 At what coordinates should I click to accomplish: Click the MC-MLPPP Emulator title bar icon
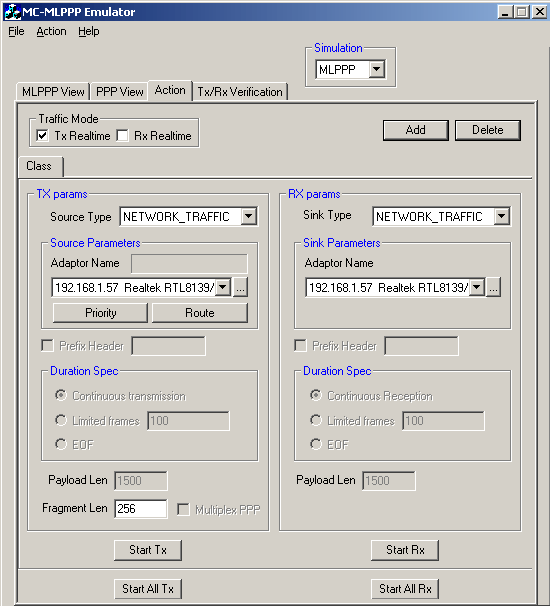12,12
